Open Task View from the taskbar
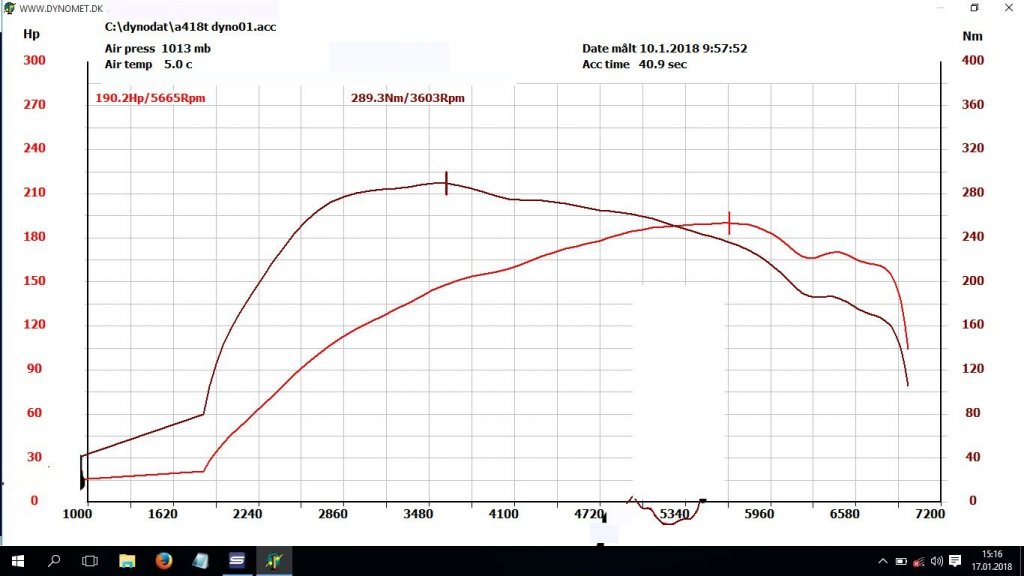This screenshot has width=1024, height=576. [89, 561]
